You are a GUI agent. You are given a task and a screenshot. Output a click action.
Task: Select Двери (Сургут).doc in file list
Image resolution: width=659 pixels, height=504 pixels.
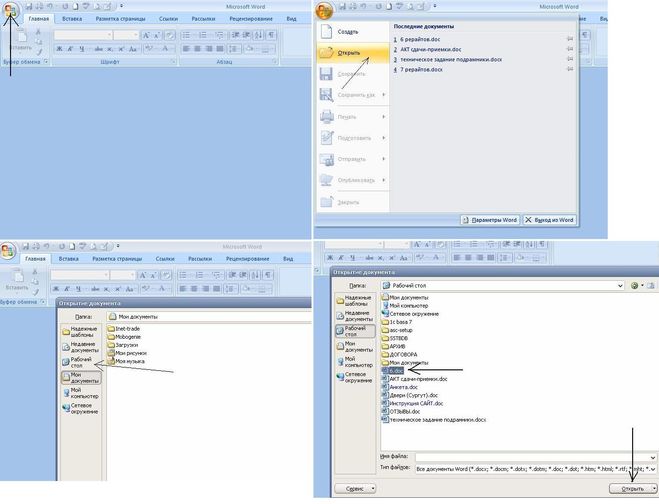click(410, 395)
